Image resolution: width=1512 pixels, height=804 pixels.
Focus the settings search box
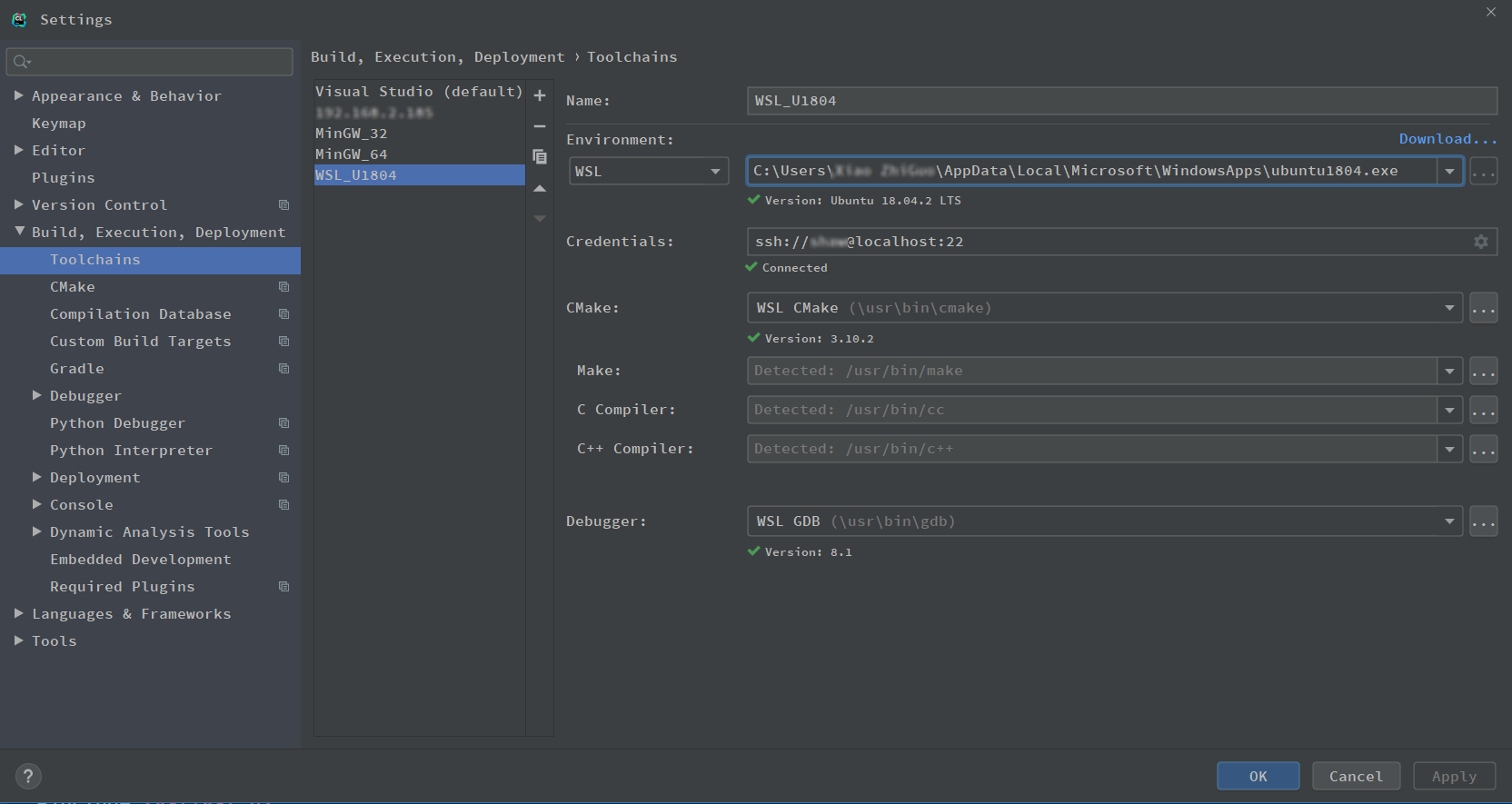coord(150,62)
